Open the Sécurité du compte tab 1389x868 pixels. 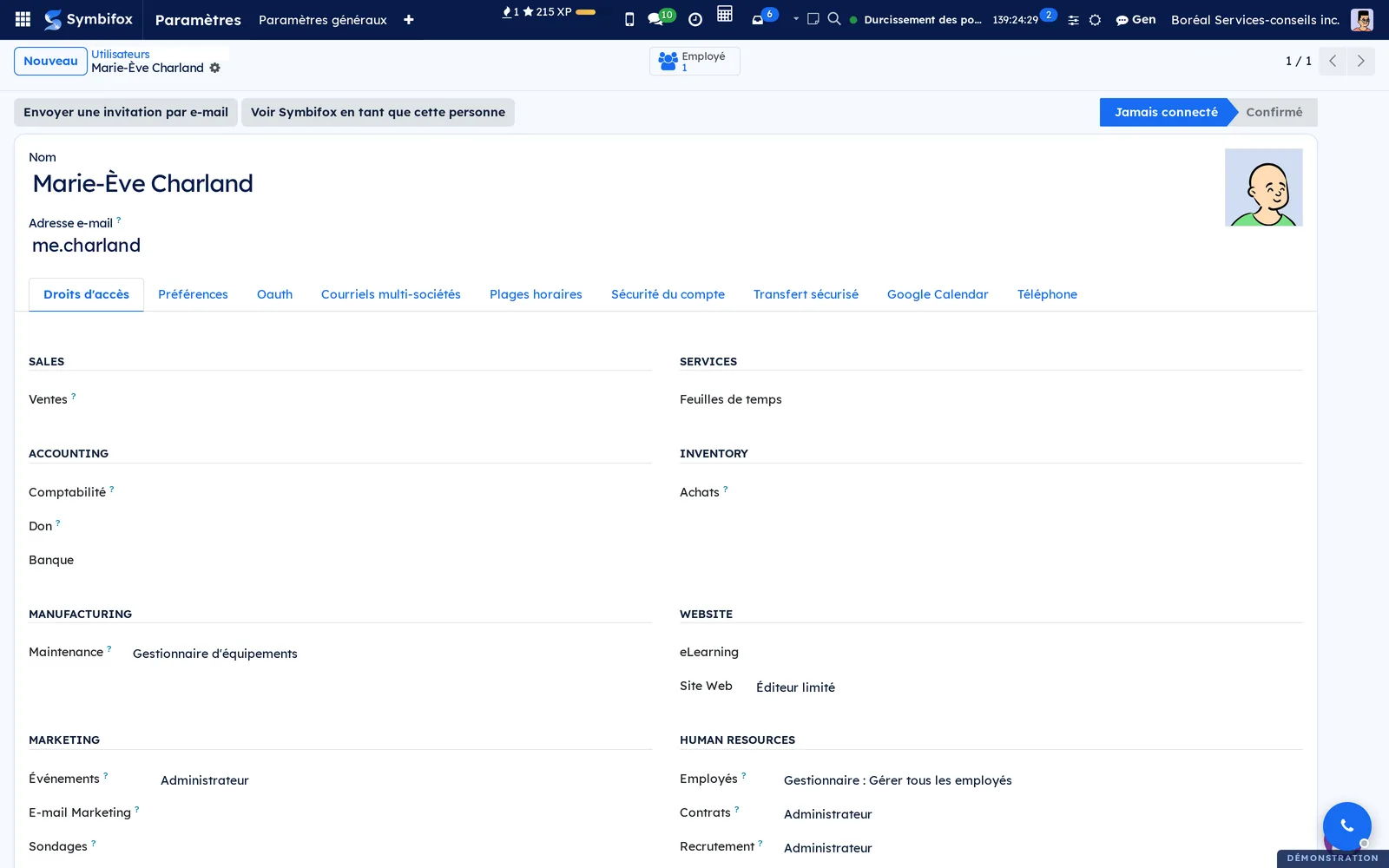click(668, 294)
